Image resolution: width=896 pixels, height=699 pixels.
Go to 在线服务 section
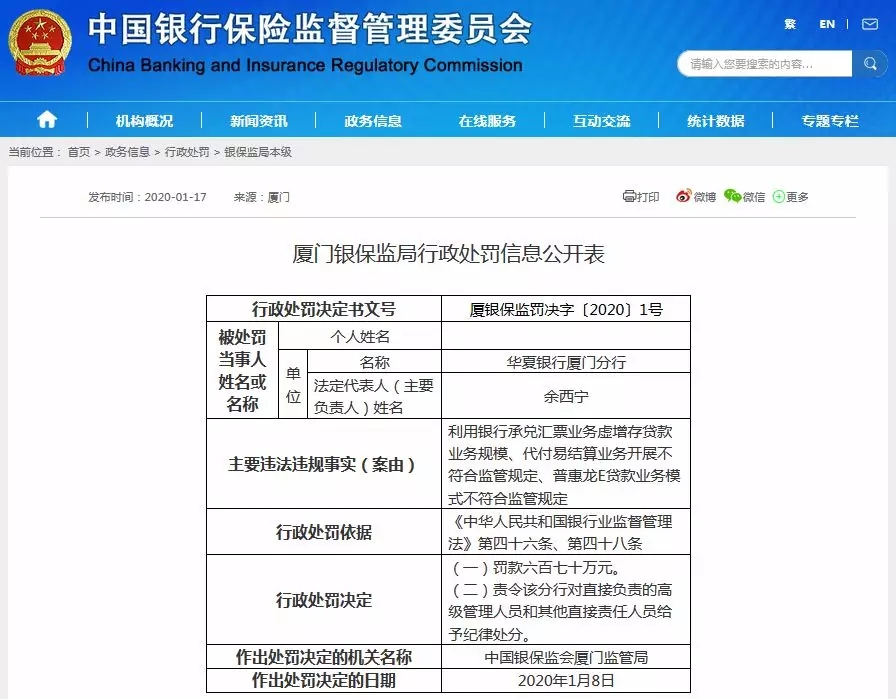(x=487, y=121)
